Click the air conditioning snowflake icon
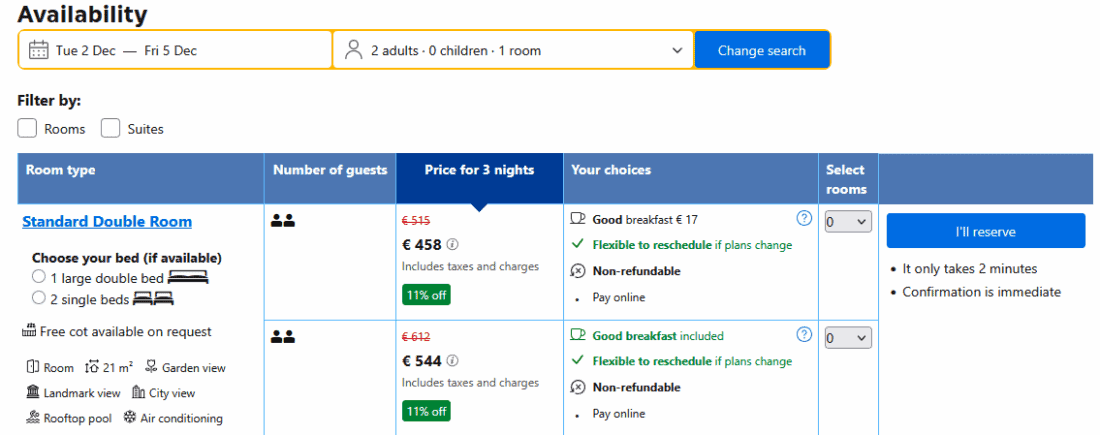The height and width of the screenshot is (435, 1100). (130, 418)
